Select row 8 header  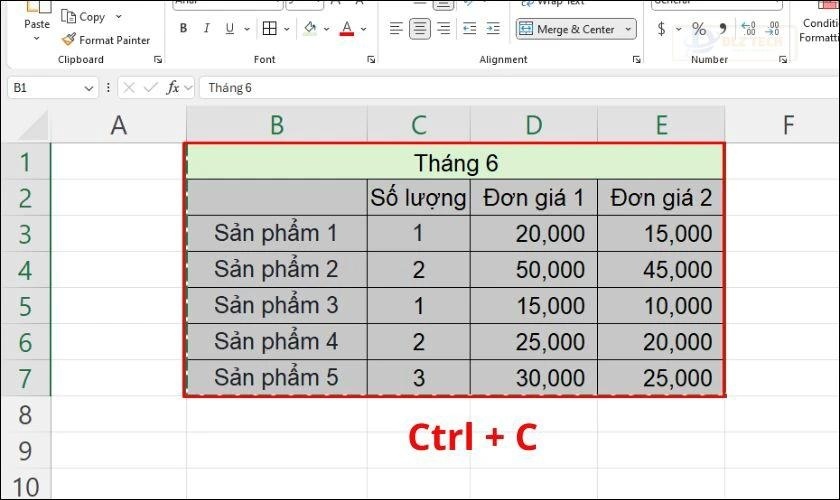25,414
